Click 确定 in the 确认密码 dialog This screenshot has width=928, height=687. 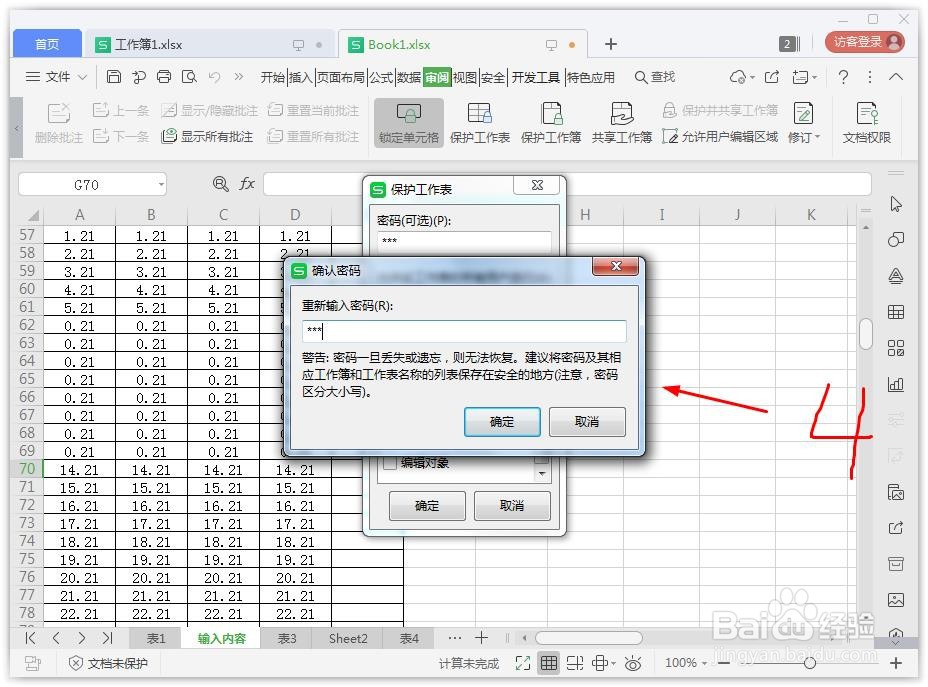coord(502,422)
